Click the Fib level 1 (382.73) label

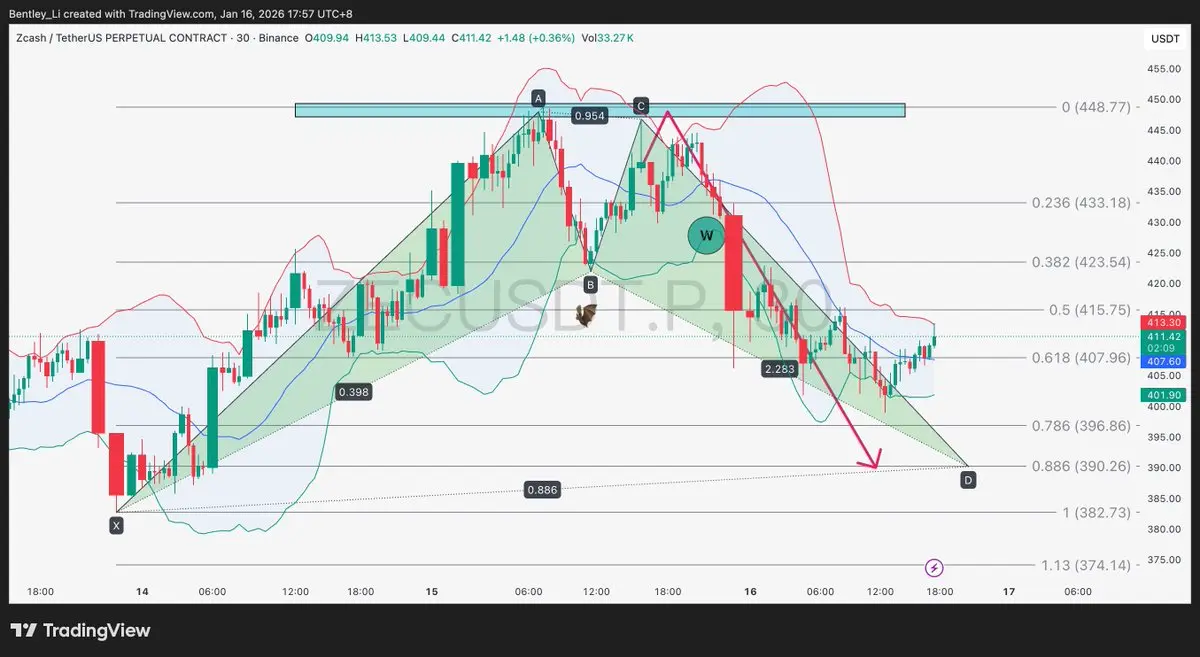1096,512
